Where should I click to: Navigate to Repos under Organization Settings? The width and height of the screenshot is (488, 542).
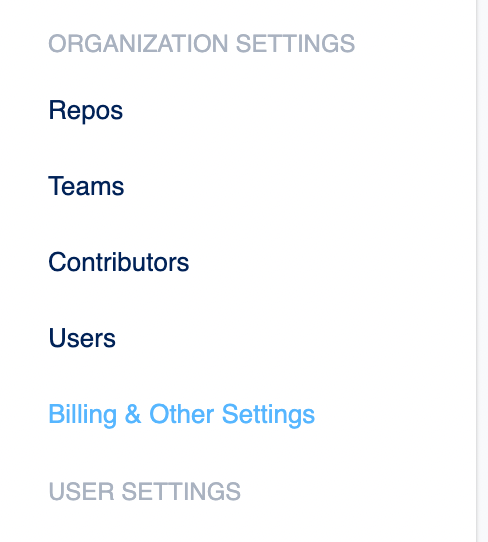(86, 111)
